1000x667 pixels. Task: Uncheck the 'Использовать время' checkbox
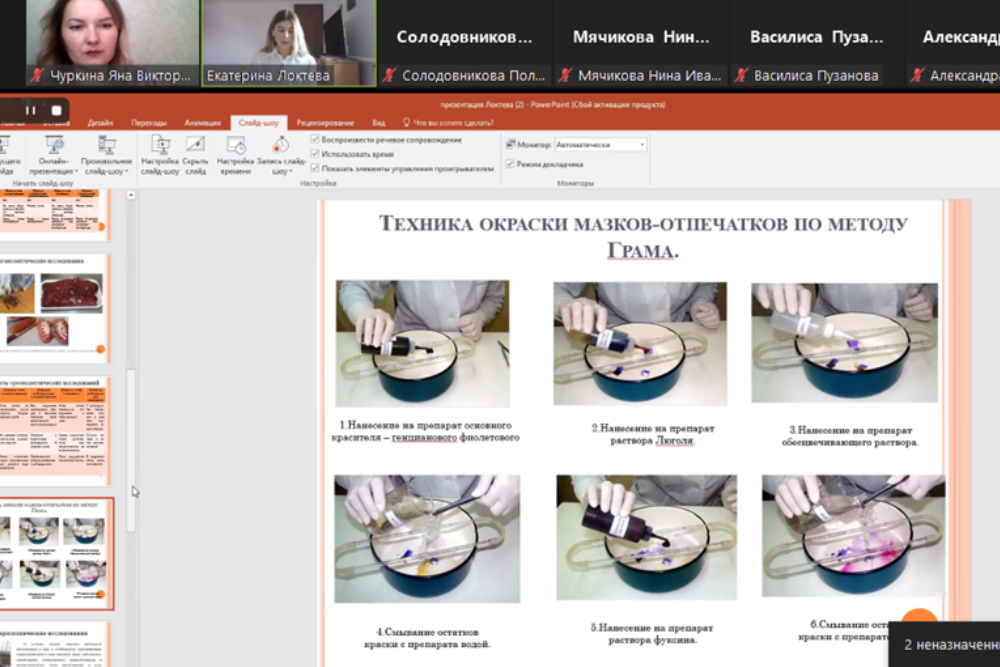tap(316, 154)
